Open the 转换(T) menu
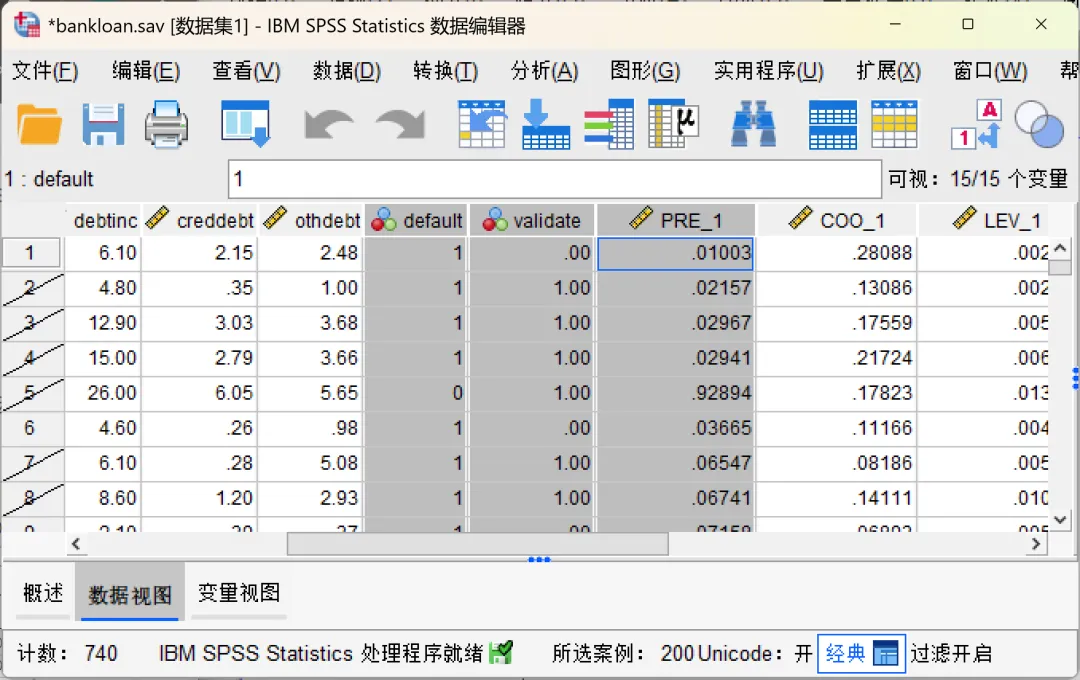 pyautogui.click(x=445, y=71)
